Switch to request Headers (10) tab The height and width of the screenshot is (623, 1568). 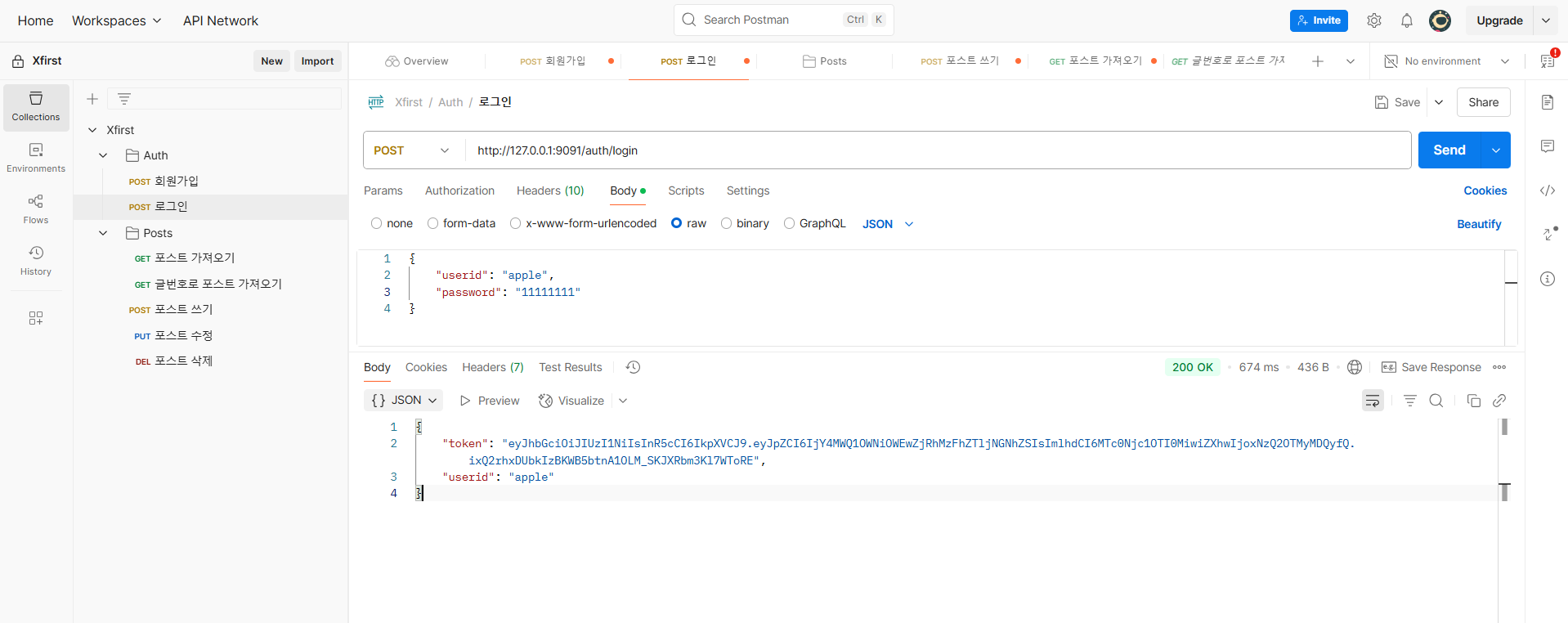click(550, 190)
